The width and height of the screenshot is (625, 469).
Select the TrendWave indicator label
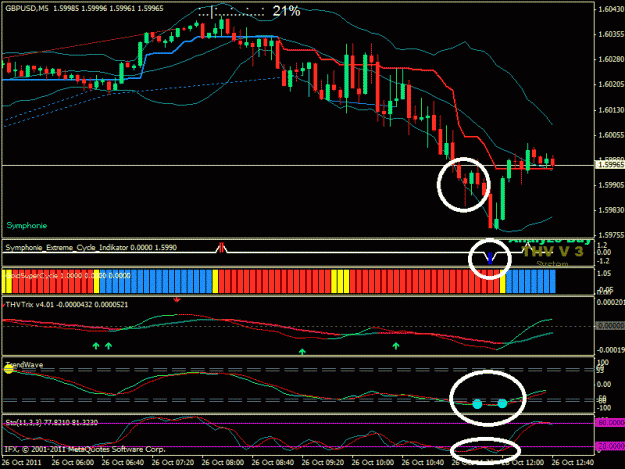[24, 365]
